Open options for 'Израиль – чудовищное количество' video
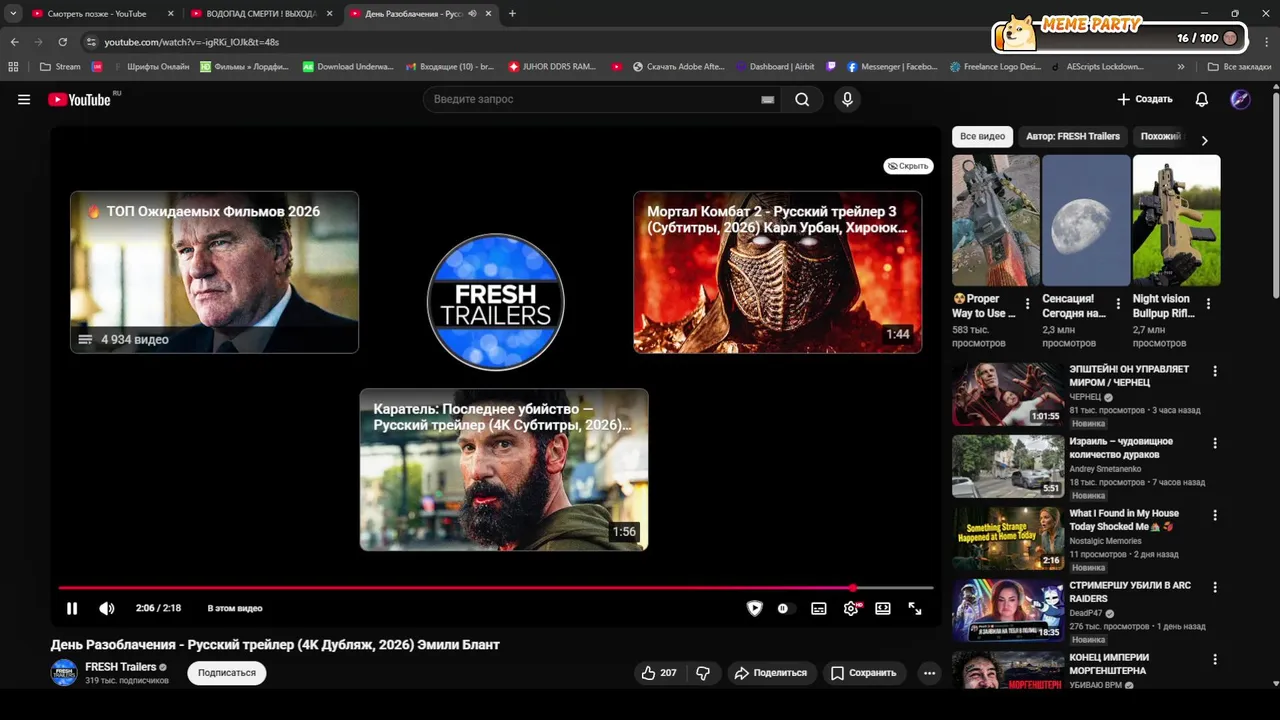This screenshot has height=720, width=1280. (1215, 443)
